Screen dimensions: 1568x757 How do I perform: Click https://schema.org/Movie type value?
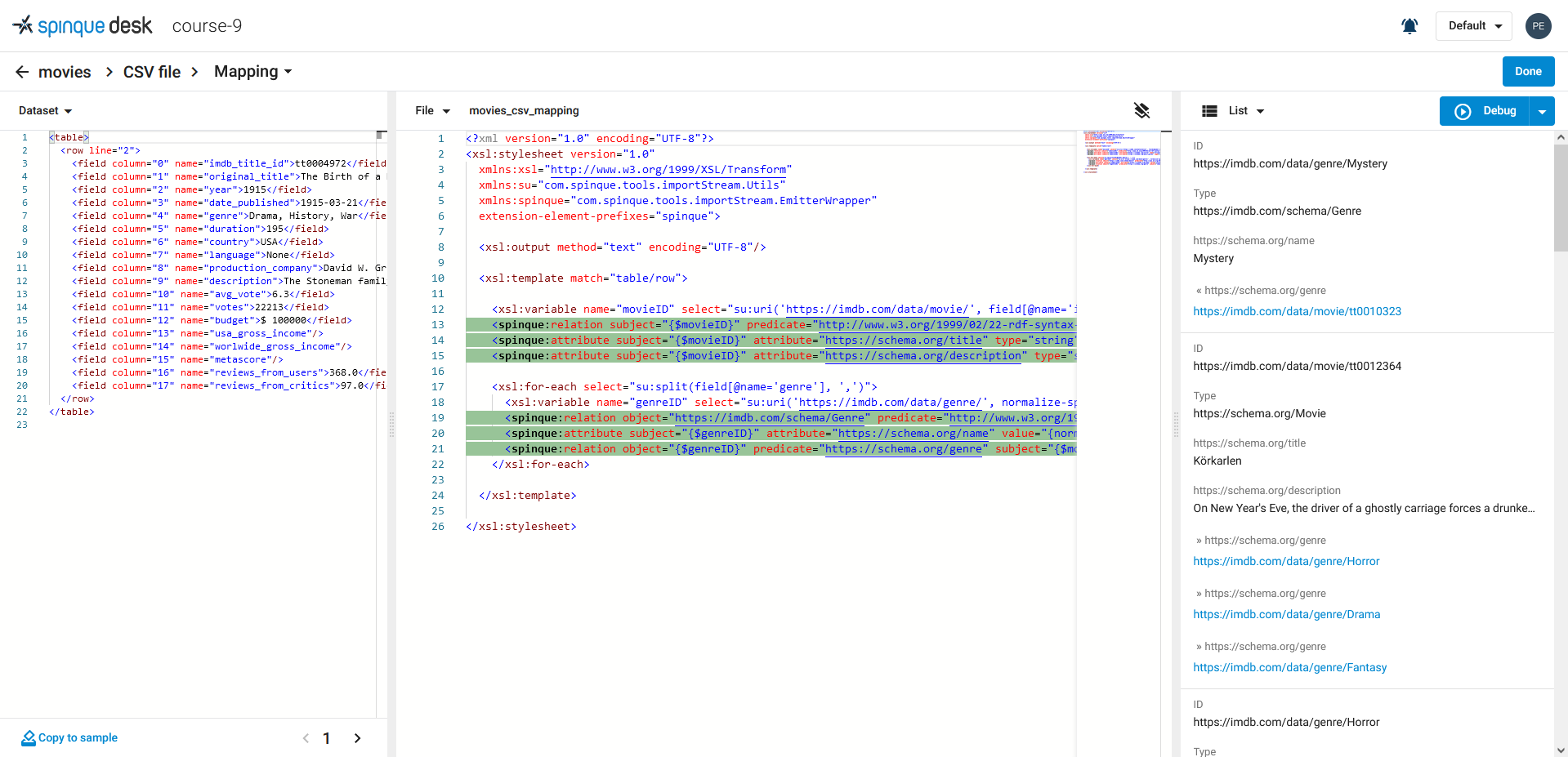[x=1259, y=413]
